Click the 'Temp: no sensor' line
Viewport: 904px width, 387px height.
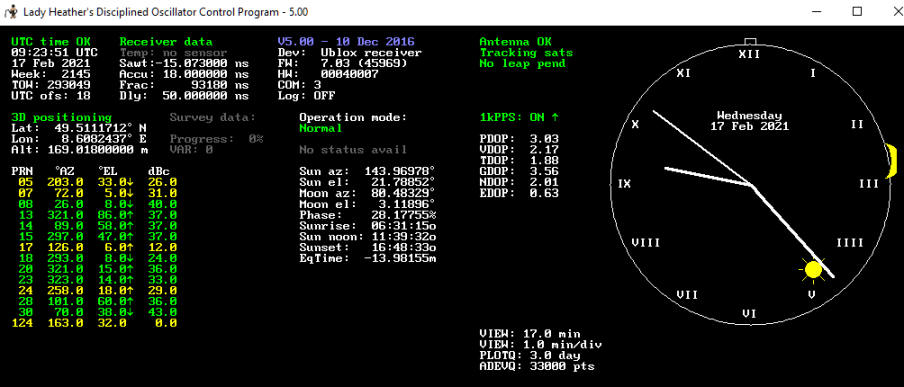click(x=174, y=52)
